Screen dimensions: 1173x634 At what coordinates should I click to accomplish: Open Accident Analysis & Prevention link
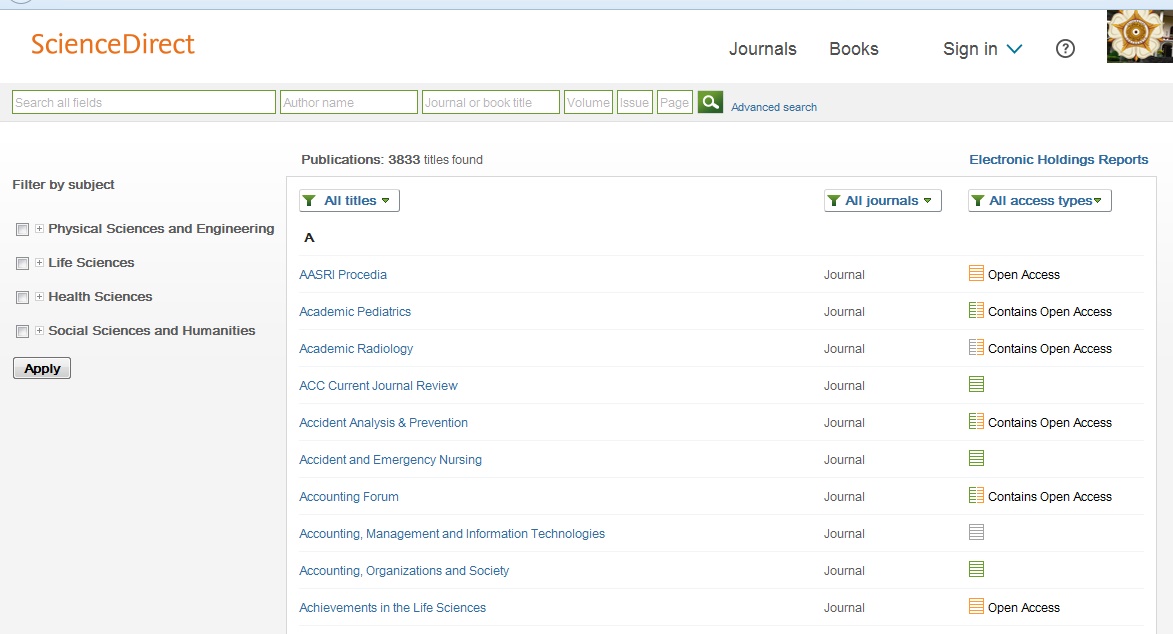tap(383, 423)
